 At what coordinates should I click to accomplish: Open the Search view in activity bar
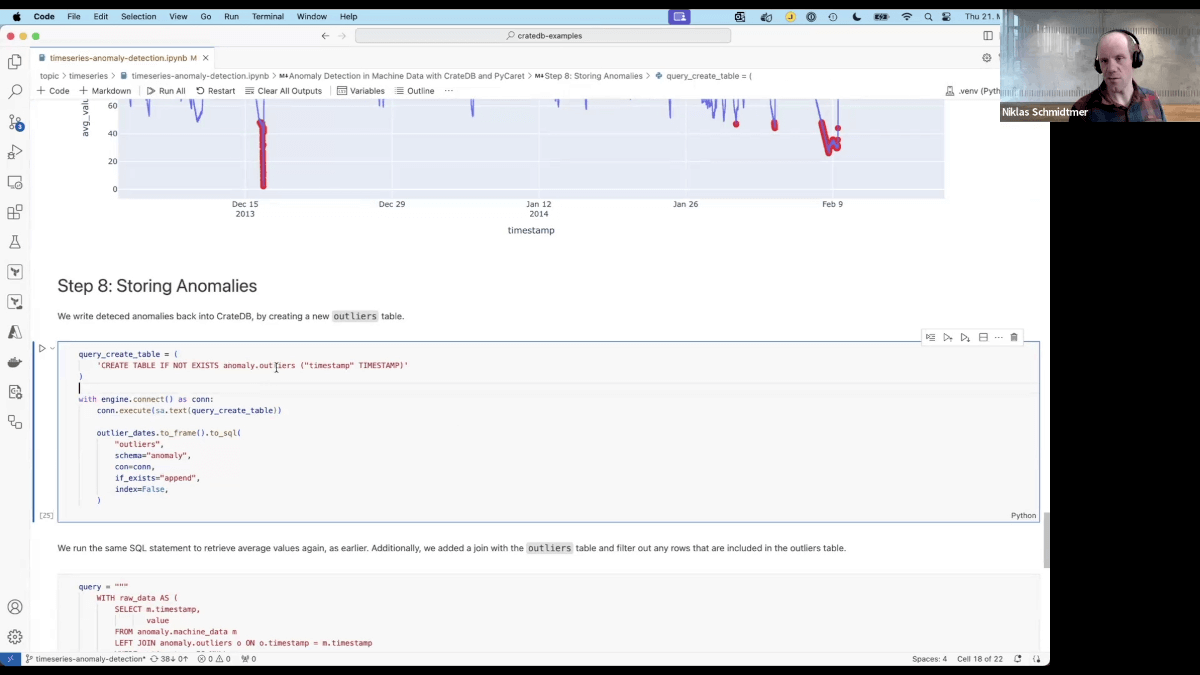(15, 92)
